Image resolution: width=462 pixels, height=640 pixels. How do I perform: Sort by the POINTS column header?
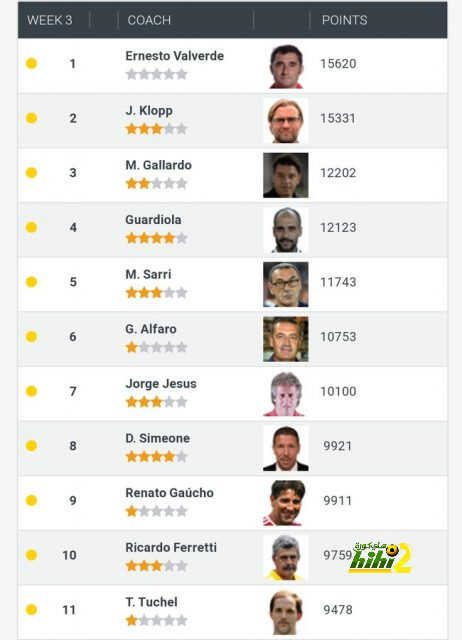tap(344, 20)
